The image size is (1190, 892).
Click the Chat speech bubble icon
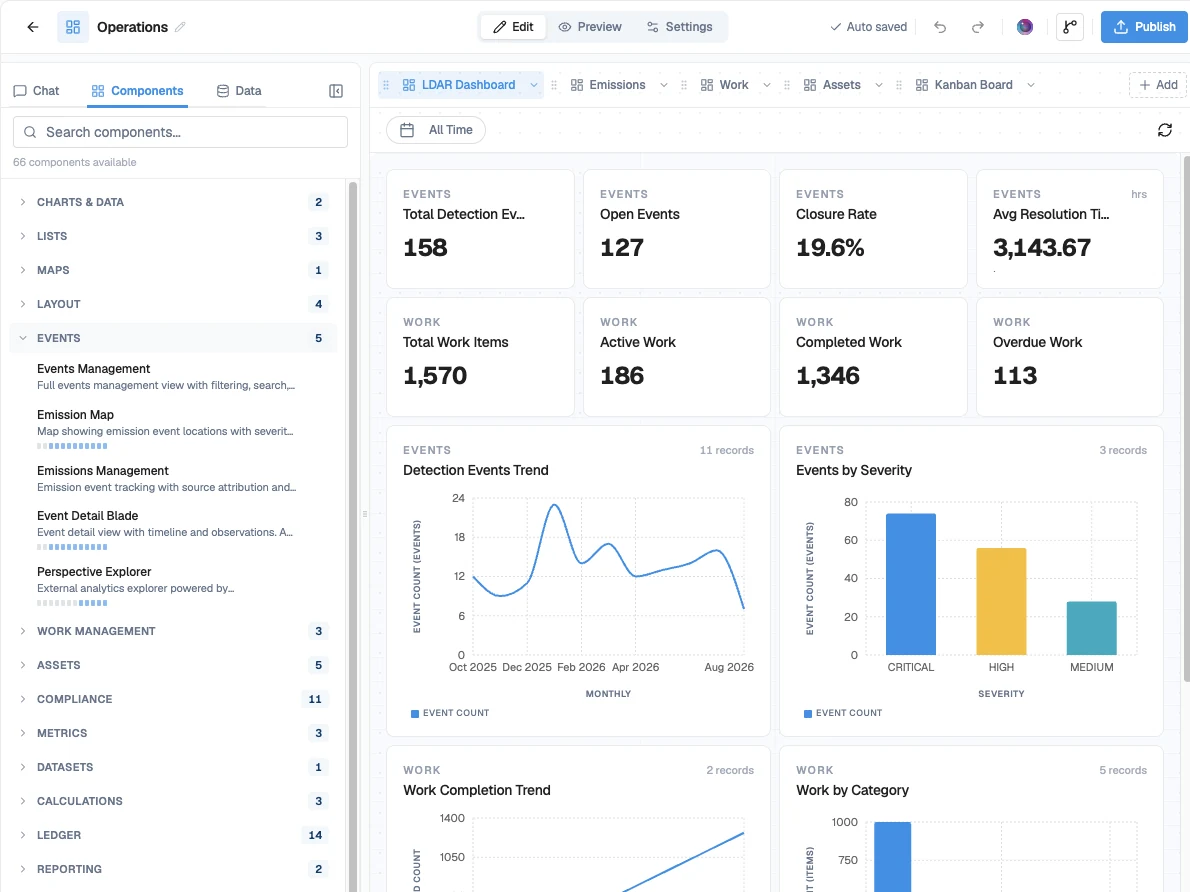(20, 91)
